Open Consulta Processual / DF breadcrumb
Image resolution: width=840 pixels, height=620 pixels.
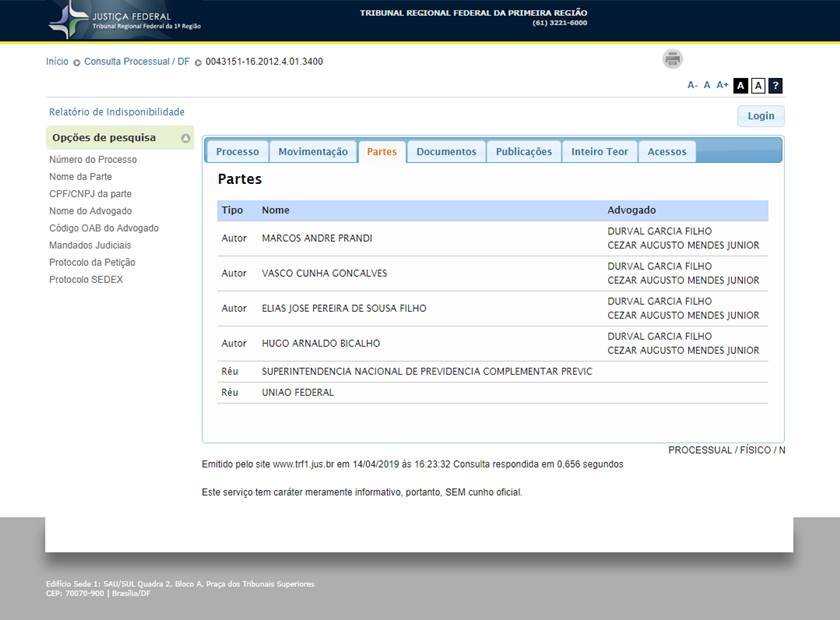(137, 62)
